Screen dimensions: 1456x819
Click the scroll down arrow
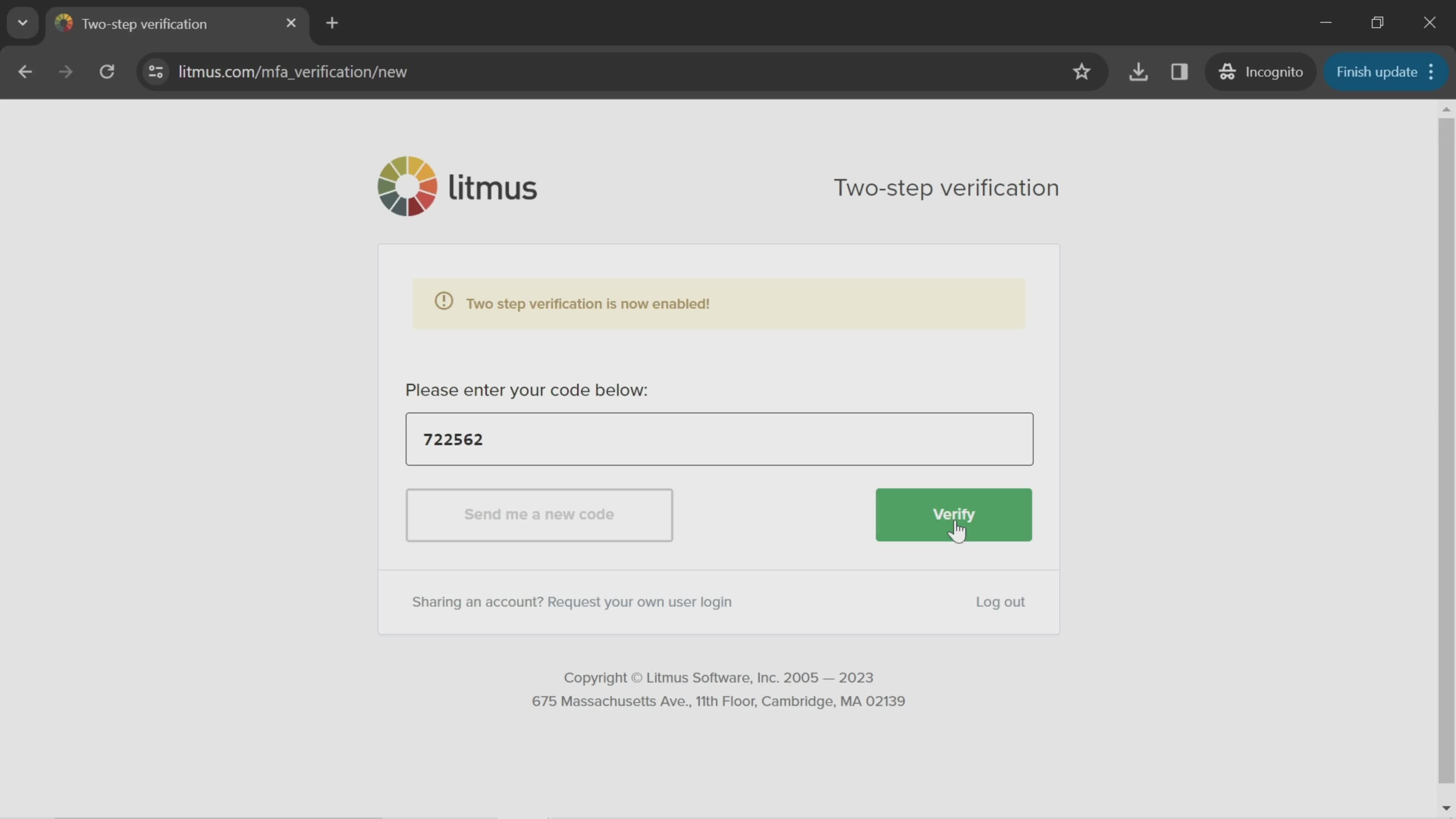(x=1446, y=808)
